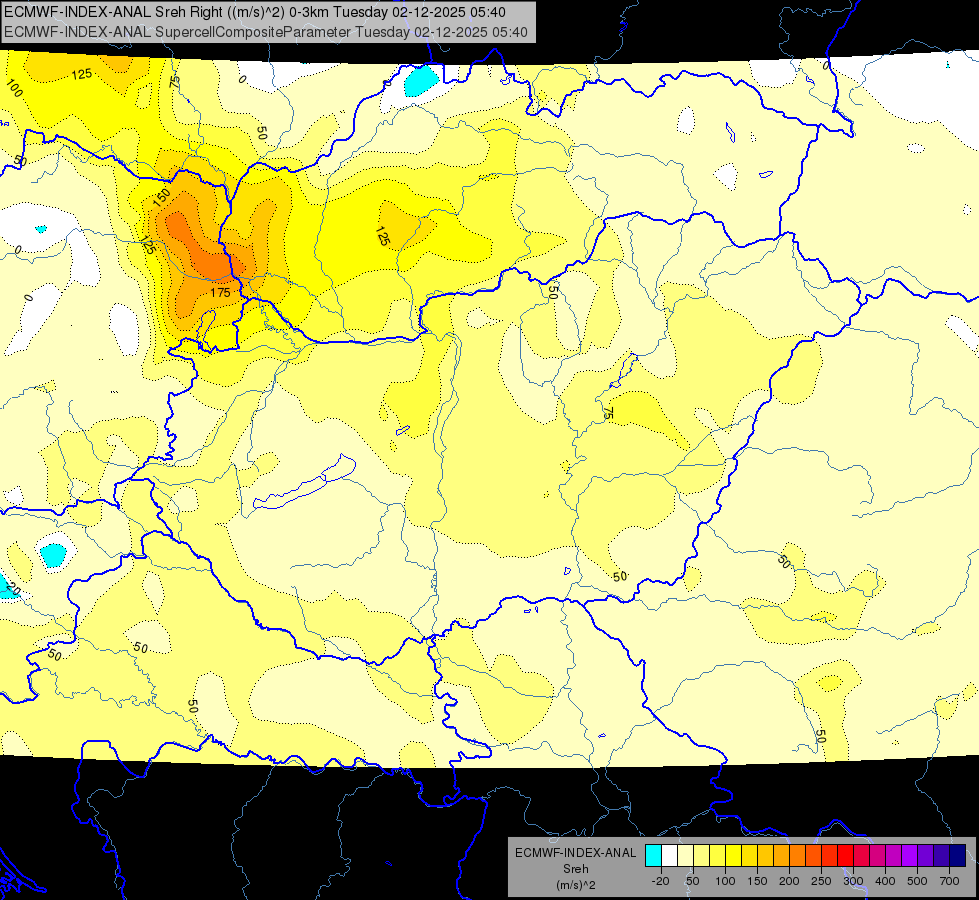Click the 700 legend scale label

click(x=949, y=881)
